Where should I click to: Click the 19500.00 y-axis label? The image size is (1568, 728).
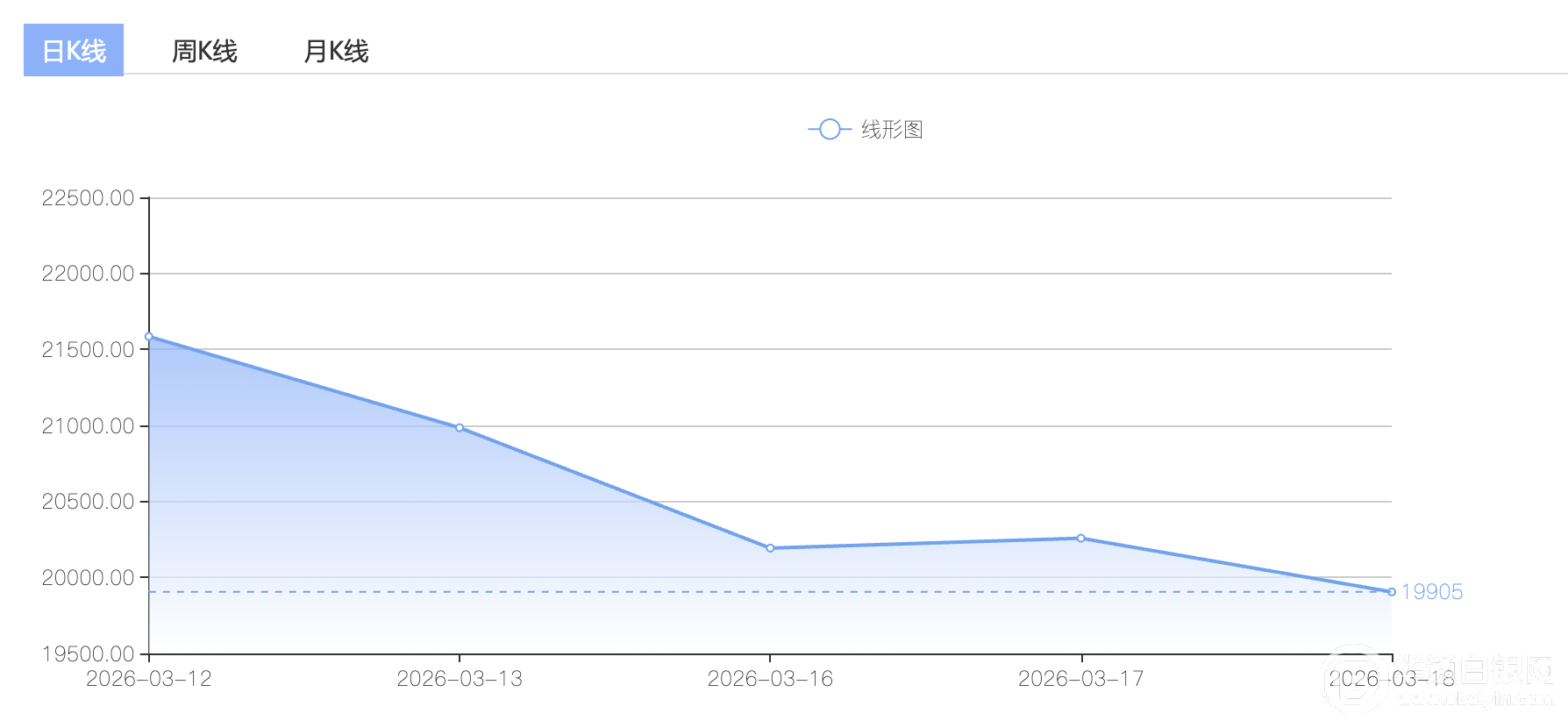point(88,653)
